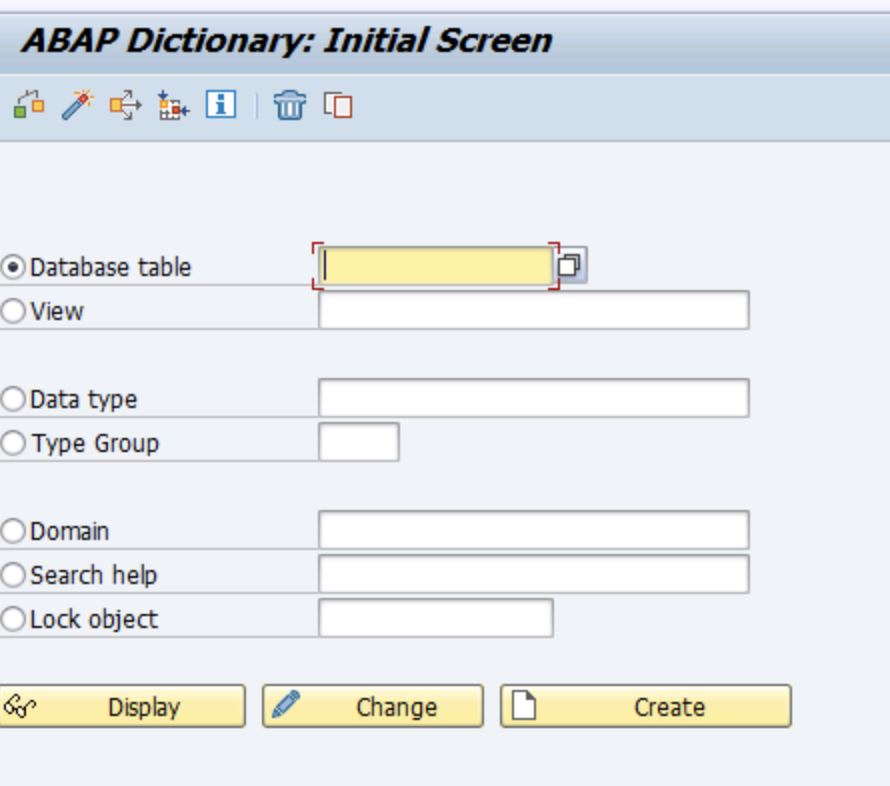
Task: Click the Change button
Action: point(372,706)
